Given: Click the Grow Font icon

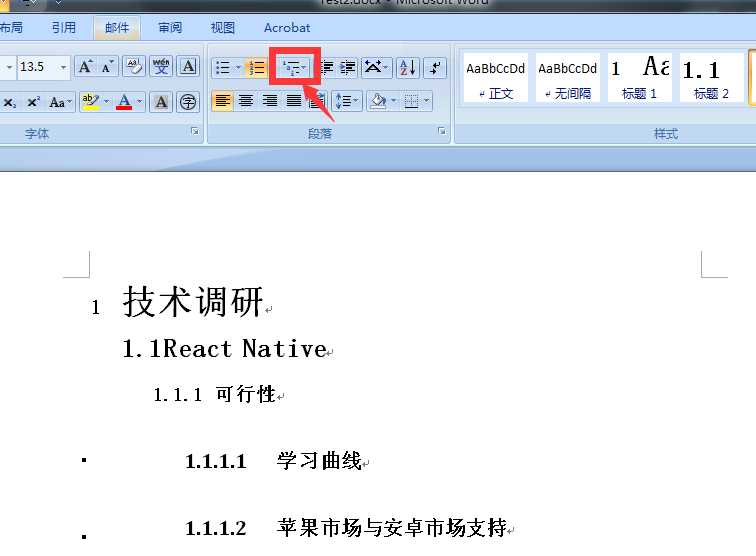Looking at the screenshot, I should pyautogui.click(x=86, y=67).
